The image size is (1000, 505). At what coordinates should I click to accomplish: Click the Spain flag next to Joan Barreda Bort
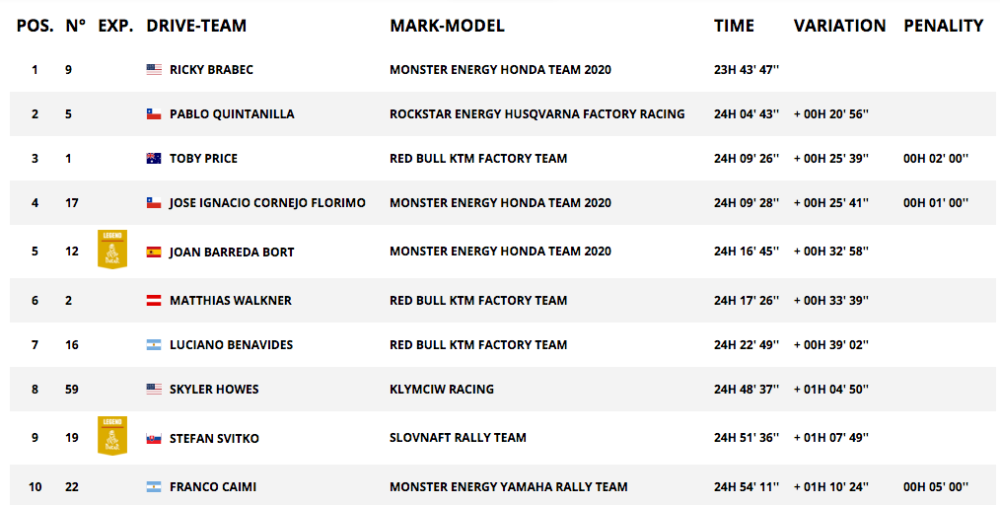[154, 252]
